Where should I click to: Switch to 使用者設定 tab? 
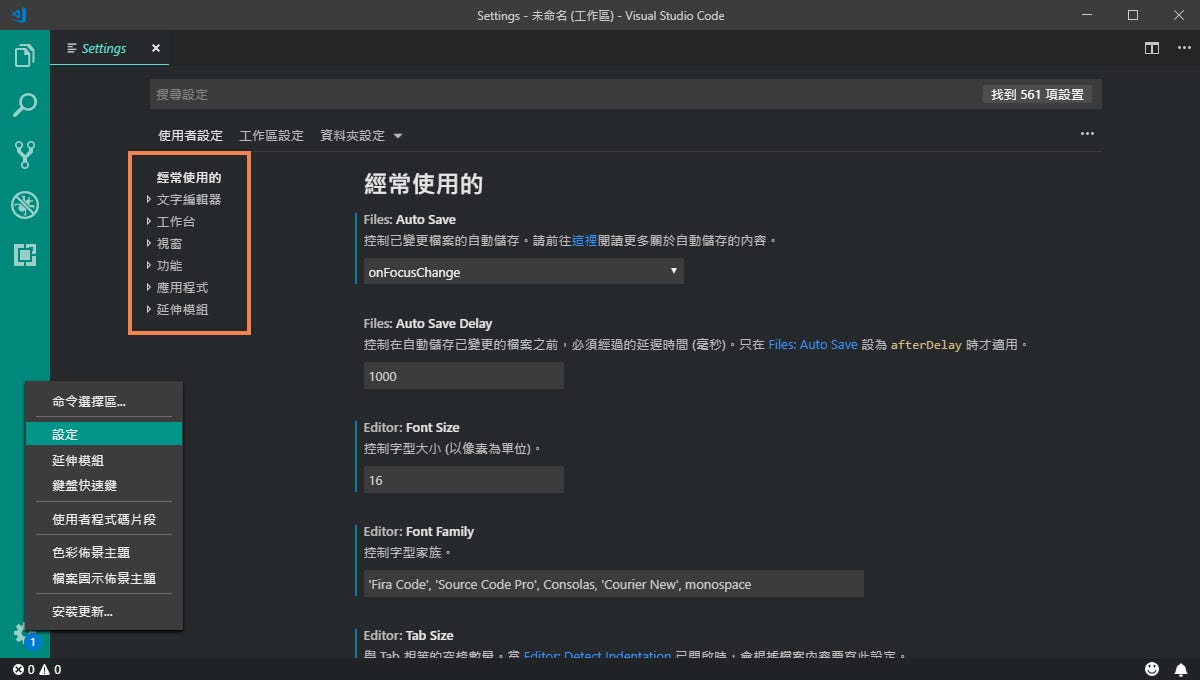pyautogui.click(x=190, y=135)
